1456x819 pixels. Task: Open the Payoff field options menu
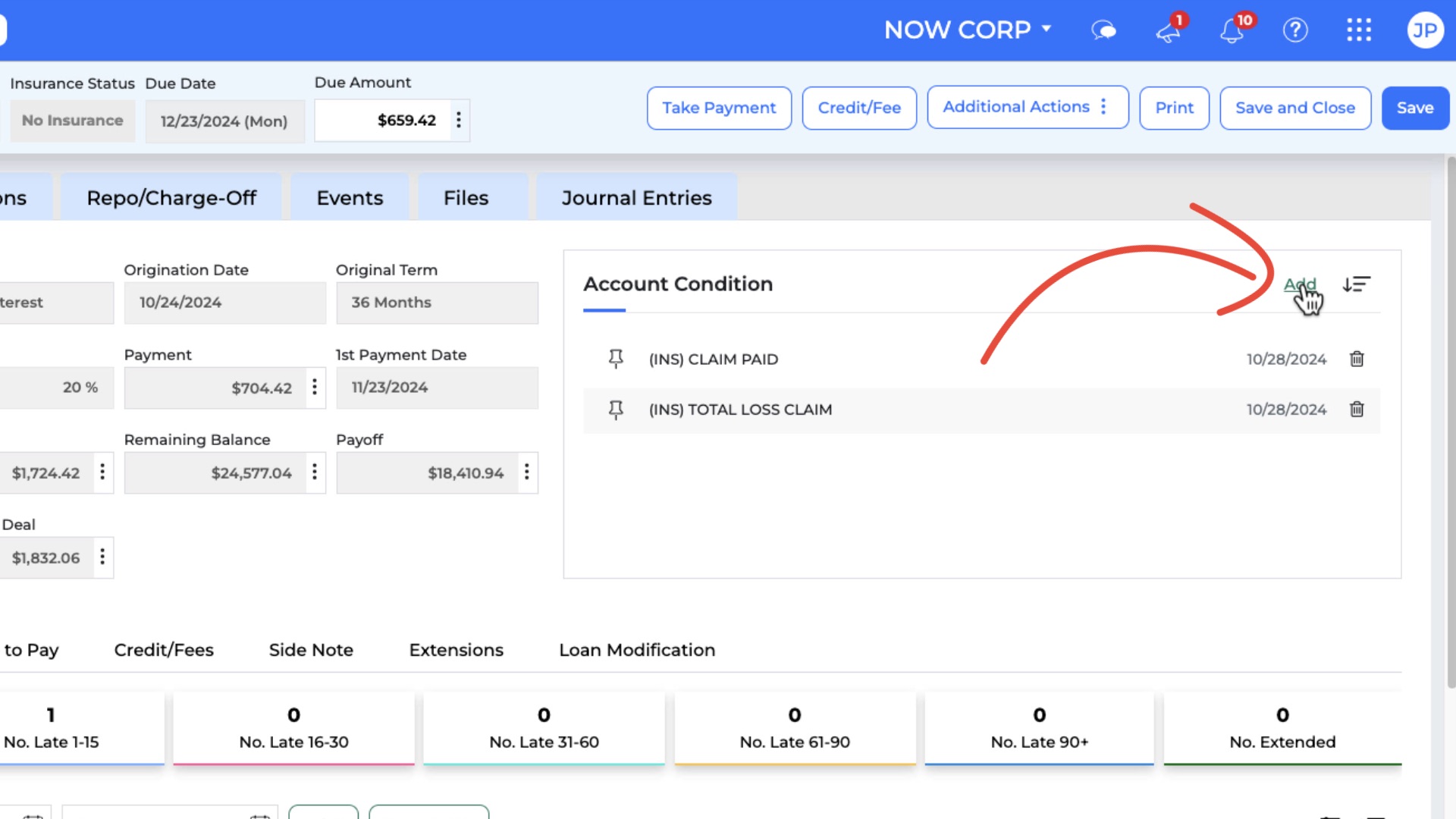(x=526, y=472)
